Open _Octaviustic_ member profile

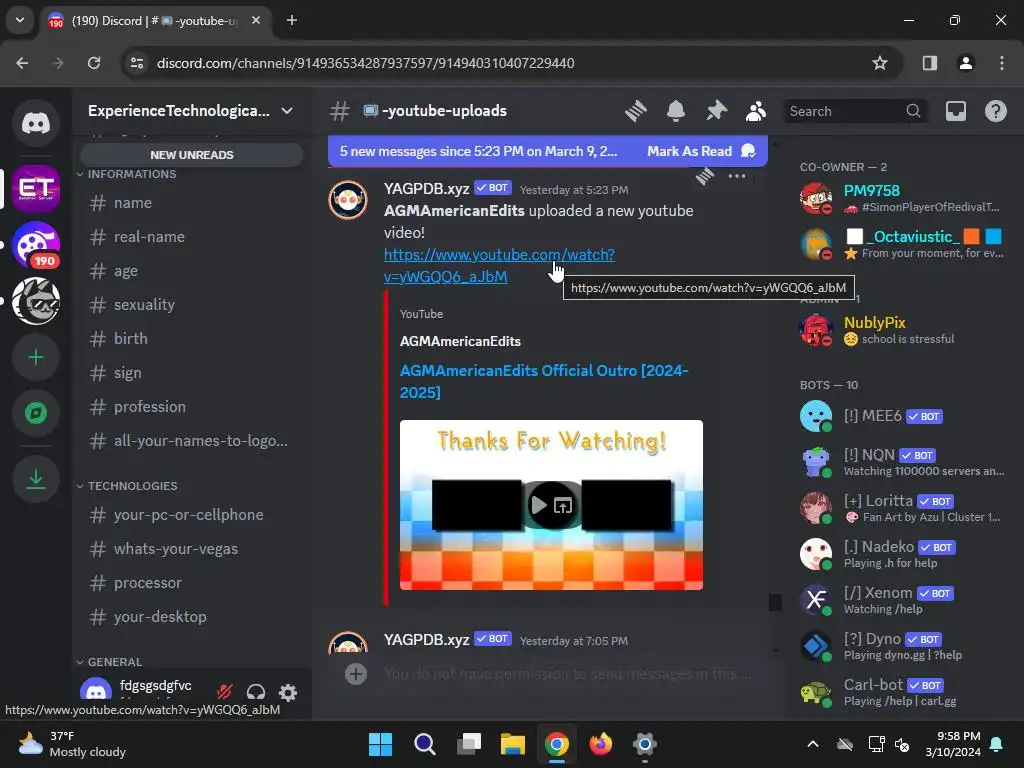[901, 244]
